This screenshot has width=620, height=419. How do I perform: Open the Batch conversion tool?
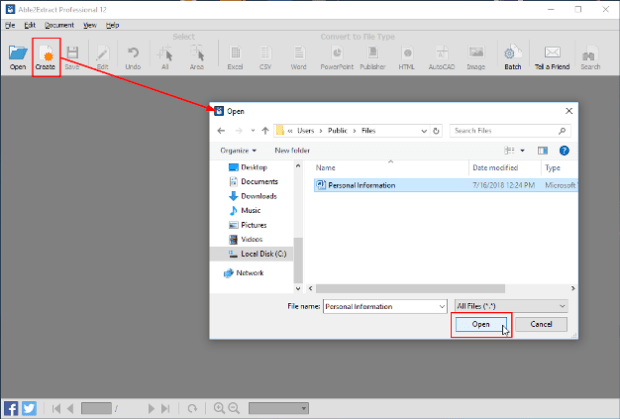click(x=513, y=57)
